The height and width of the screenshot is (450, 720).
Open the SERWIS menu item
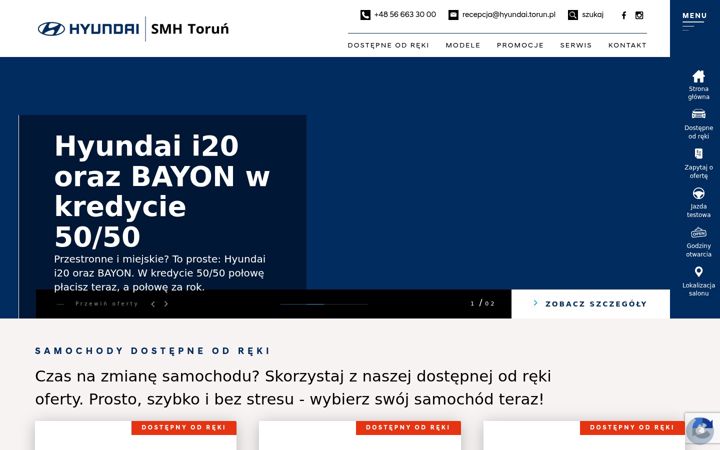pyautogui.click(x=576, y=45)
